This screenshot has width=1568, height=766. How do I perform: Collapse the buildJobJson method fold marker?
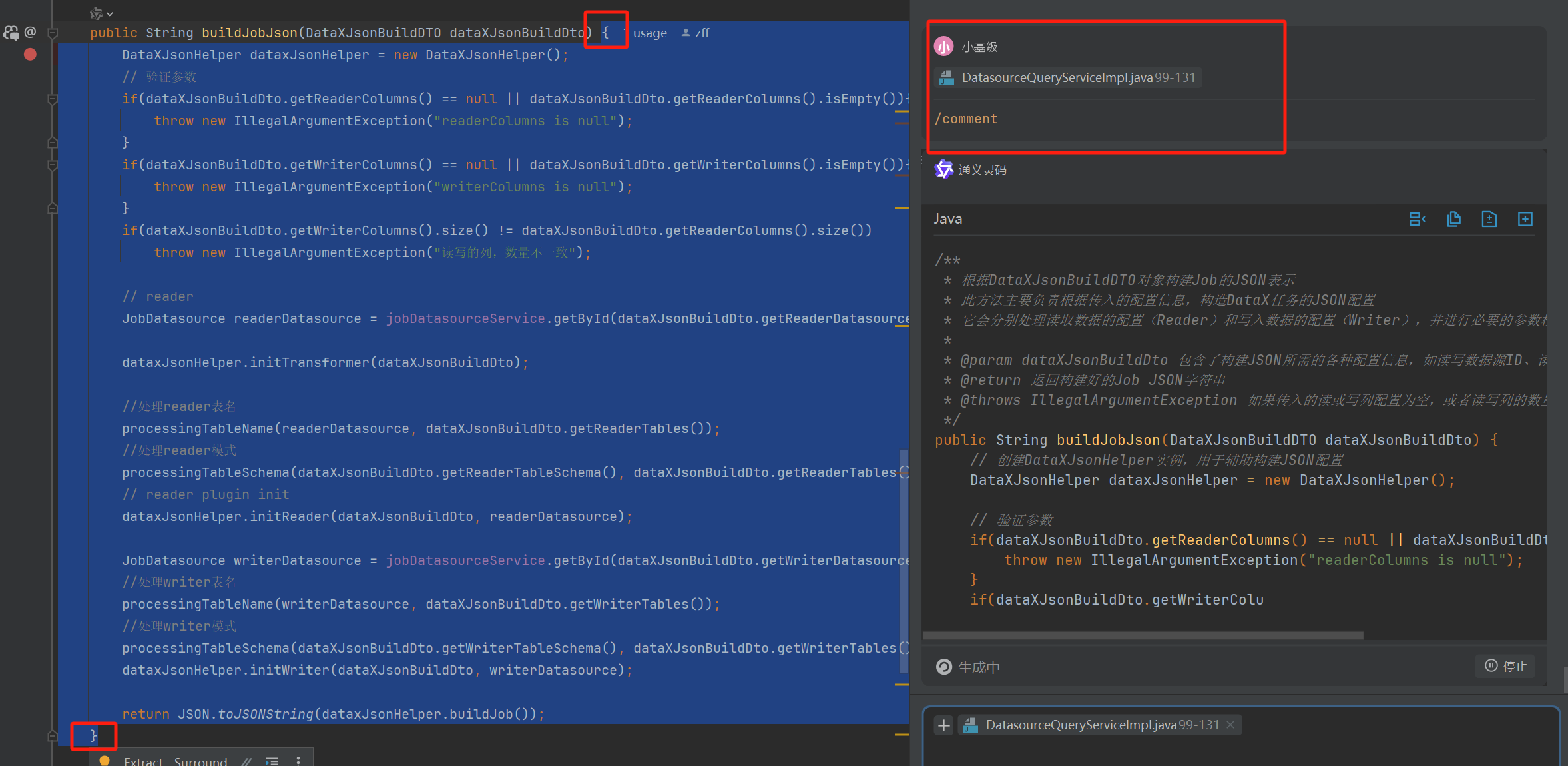tap(53, 33)
